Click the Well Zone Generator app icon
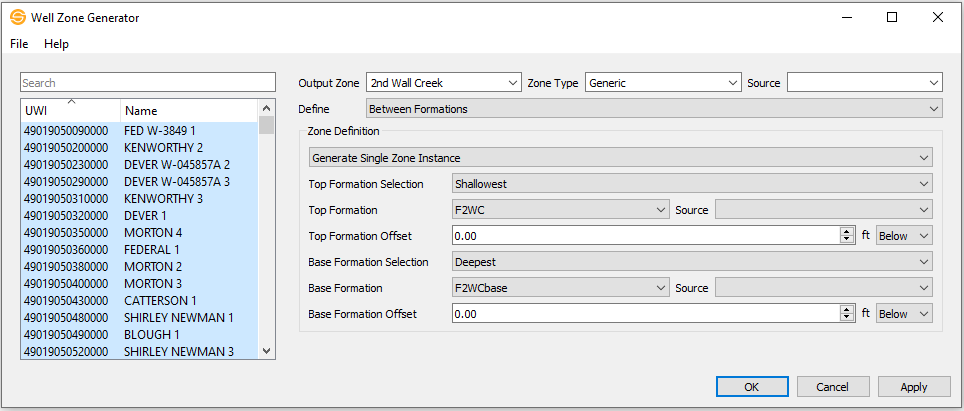This screenshot has width=964, height=411. tap(17, 17)
